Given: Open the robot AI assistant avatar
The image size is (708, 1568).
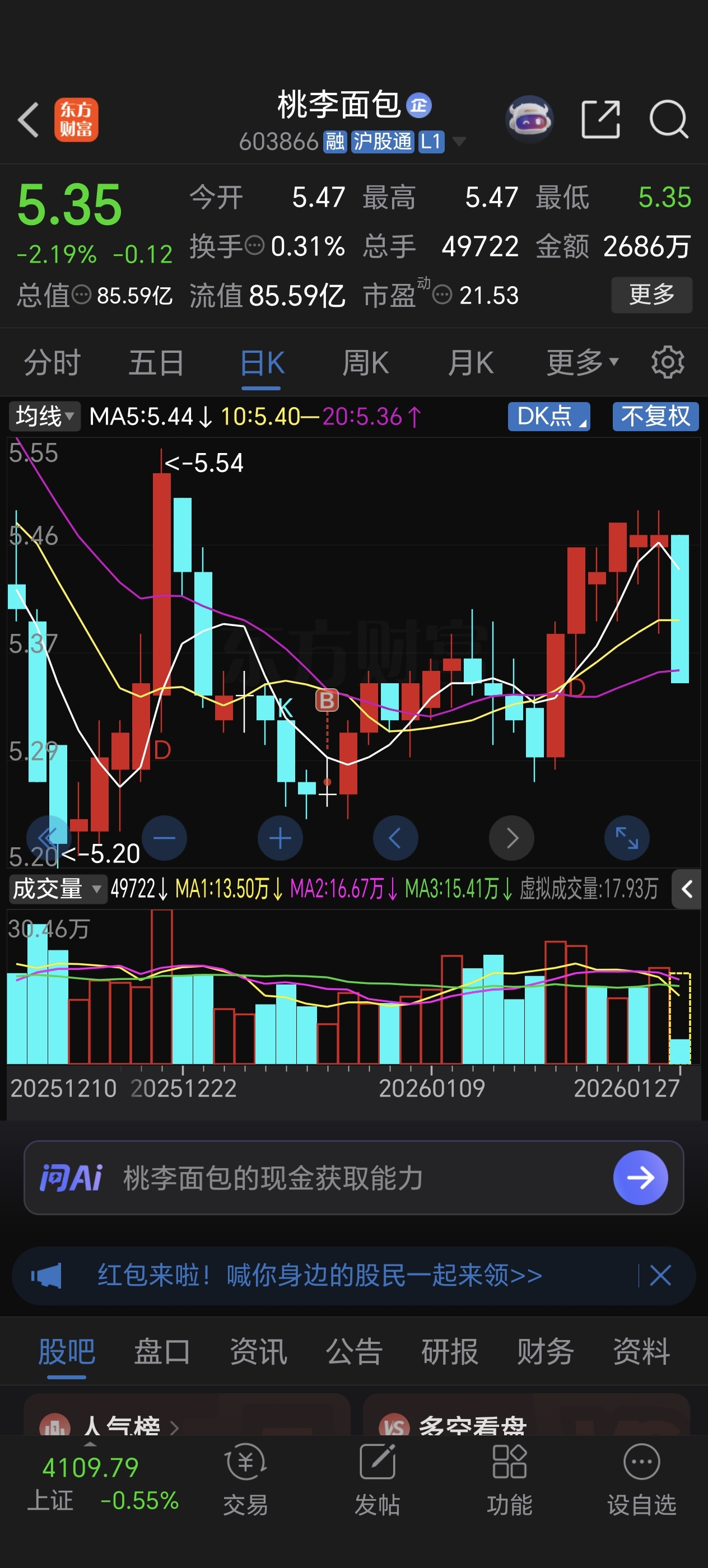Looking at the screenshot, I should pos(529,119).
